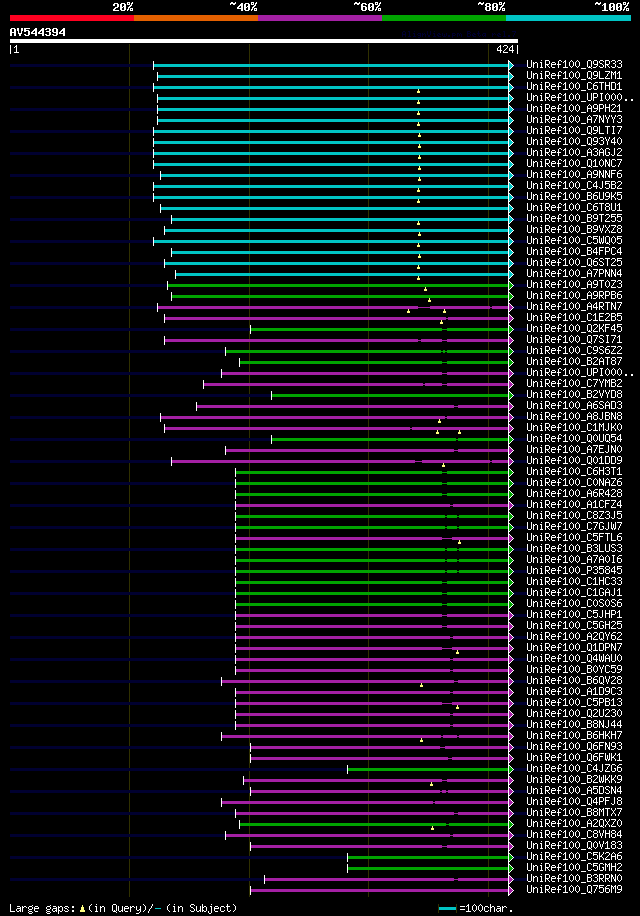Click the cyan =100char scale bar

pyautogui.click(x=447, y=909)
